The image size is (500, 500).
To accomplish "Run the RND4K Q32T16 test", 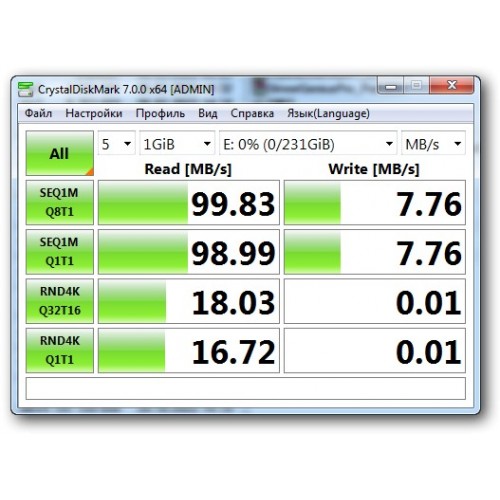I will [x=60, y=301].
